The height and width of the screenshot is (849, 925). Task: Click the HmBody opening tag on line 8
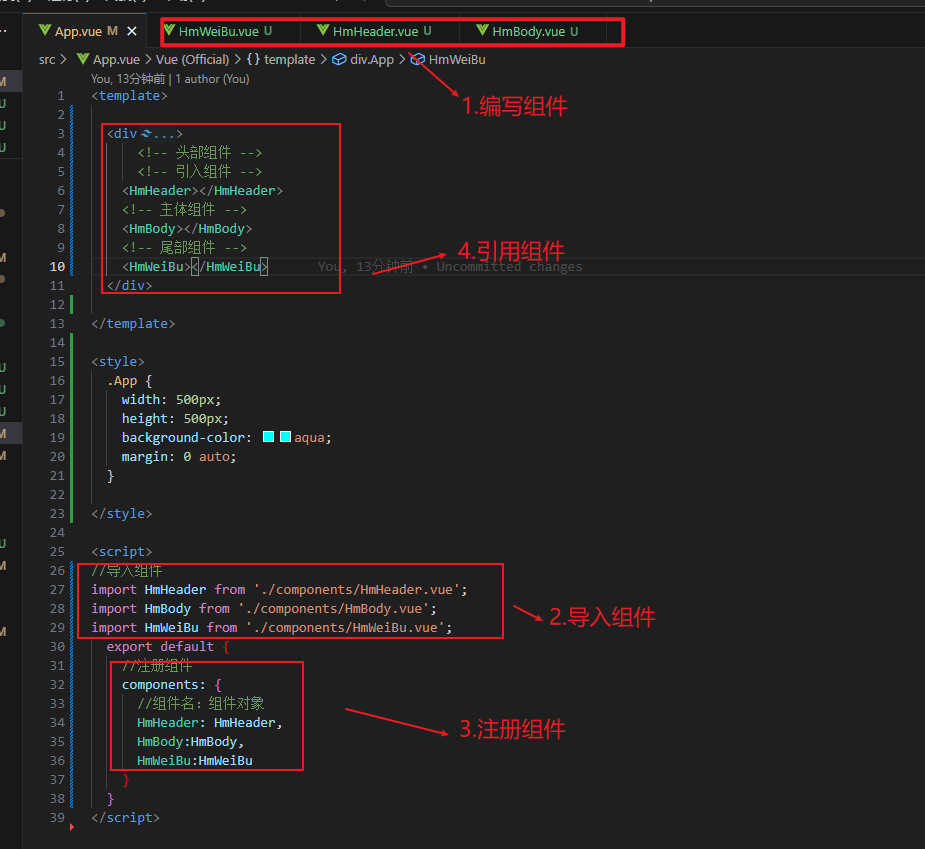(x=152, y=229)
